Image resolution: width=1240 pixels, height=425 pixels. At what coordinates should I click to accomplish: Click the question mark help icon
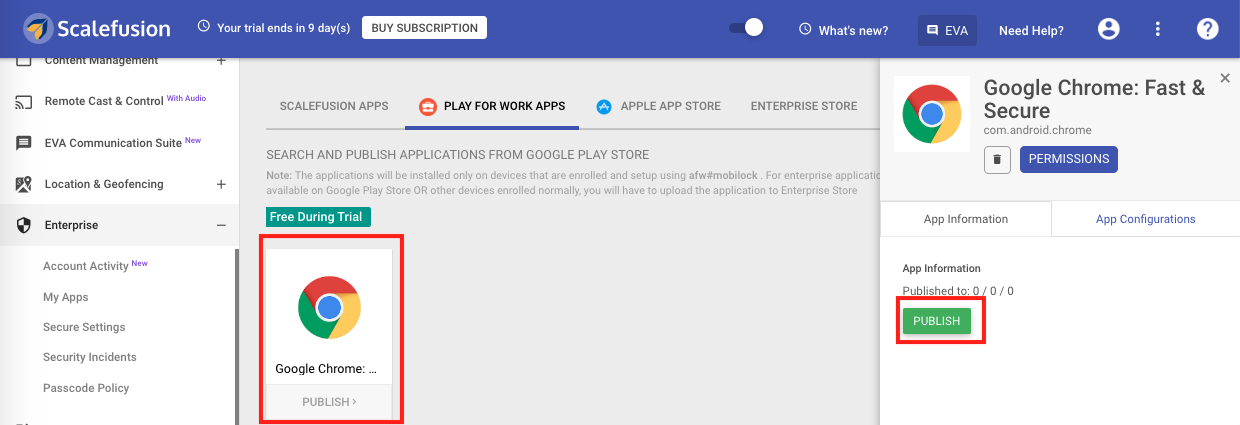(x=1207, y=29)
